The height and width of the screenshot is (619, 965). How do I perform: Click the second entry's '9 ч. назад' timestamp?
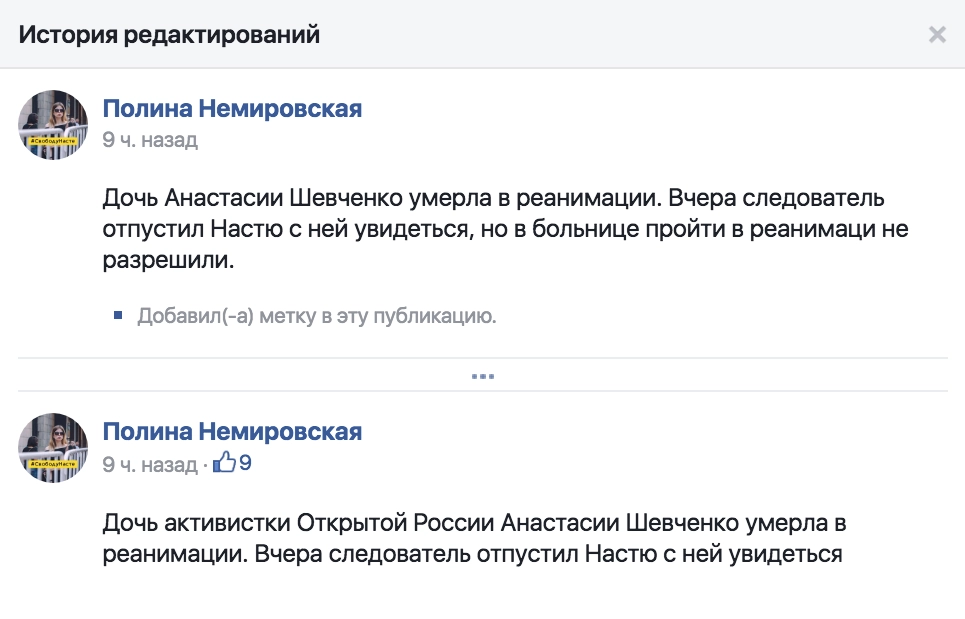tap(150, 464)
